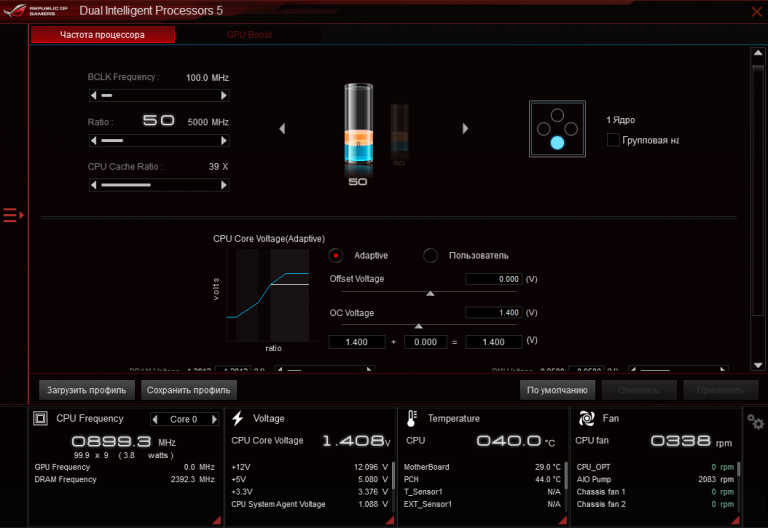The height and width of the screenshot is (528, 768).
Task: Click the DRAM Frequency 2392.3 MHz value
Action: click(192, 480)
